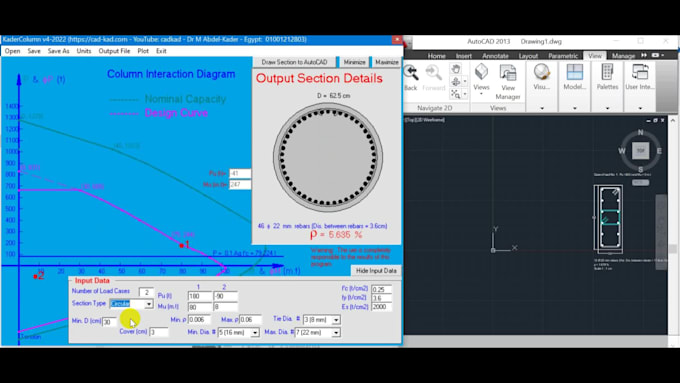This screenshot has width=680, height=383.
Task: Expand the Model Viewports panel arrow
Action: 575,108
